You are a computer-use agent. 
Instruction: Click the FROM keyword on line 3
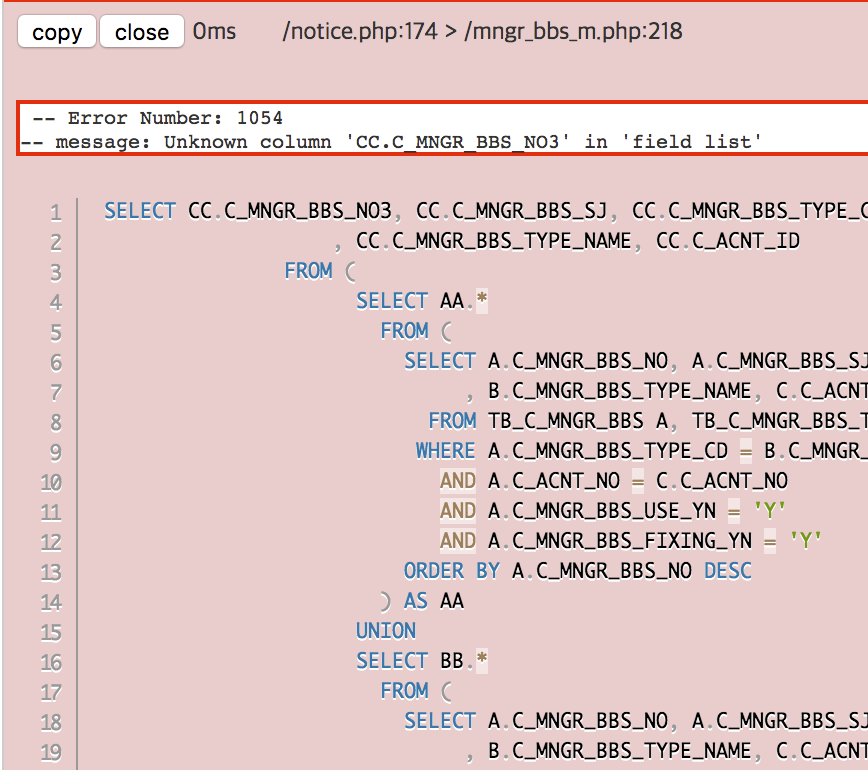[x=308, y=271]
